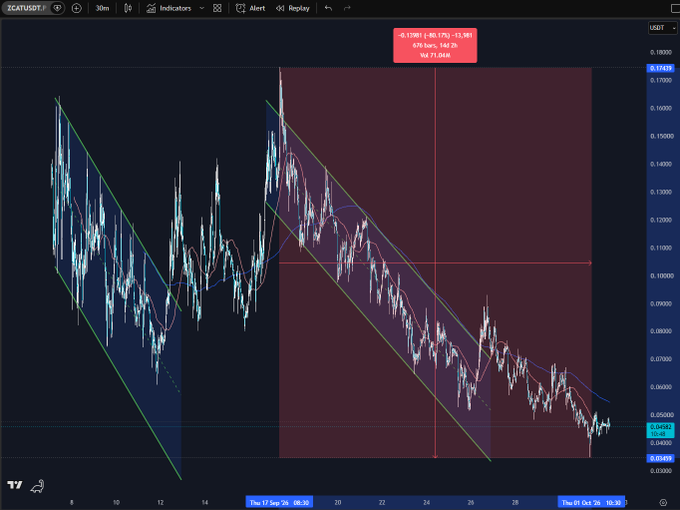This screenshot has height=510, width=680.
Task: Click the 0.18000 price scale tick
Action: click(x=661, y=52)
